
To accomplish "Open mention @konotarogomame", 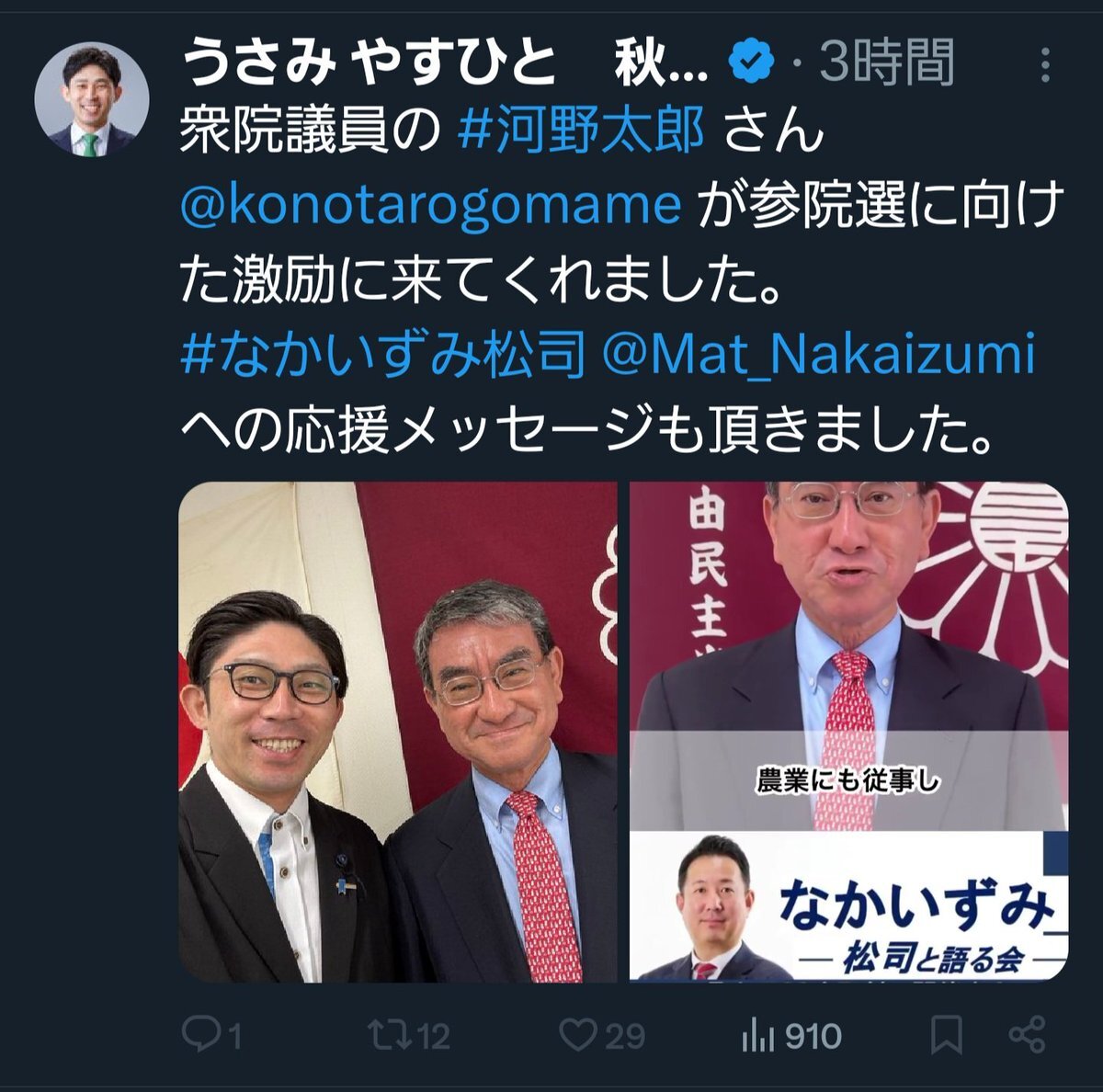I will [431, 207].
